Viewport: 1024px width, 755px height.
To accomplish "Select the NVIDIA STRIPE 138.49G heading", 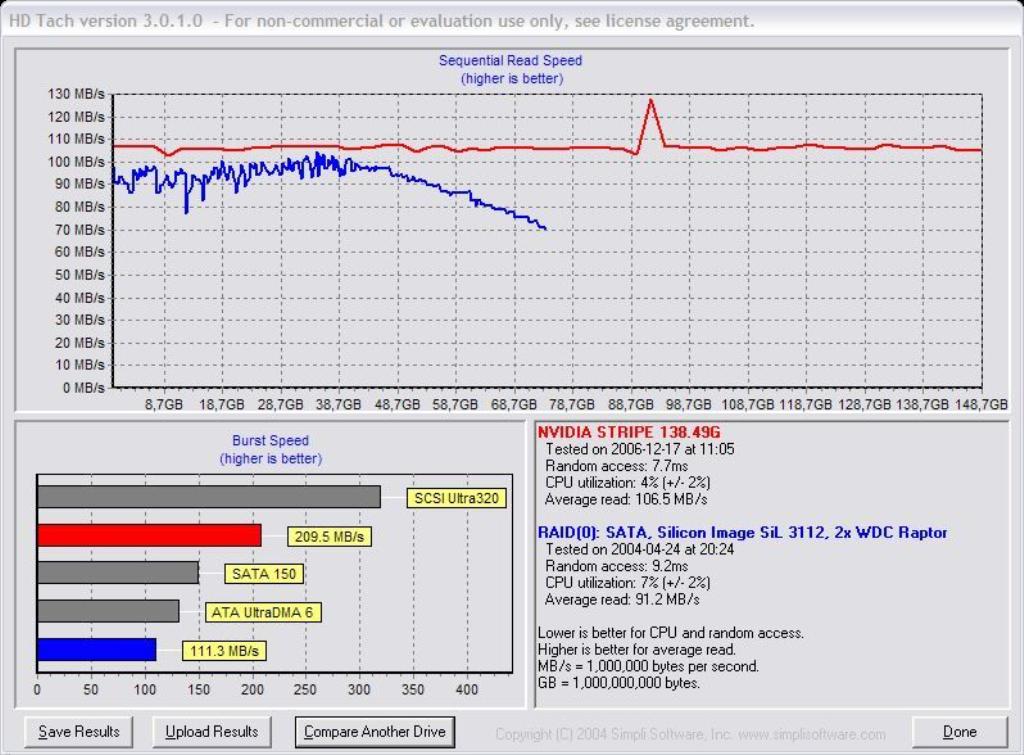I will (x=629, y=432).
